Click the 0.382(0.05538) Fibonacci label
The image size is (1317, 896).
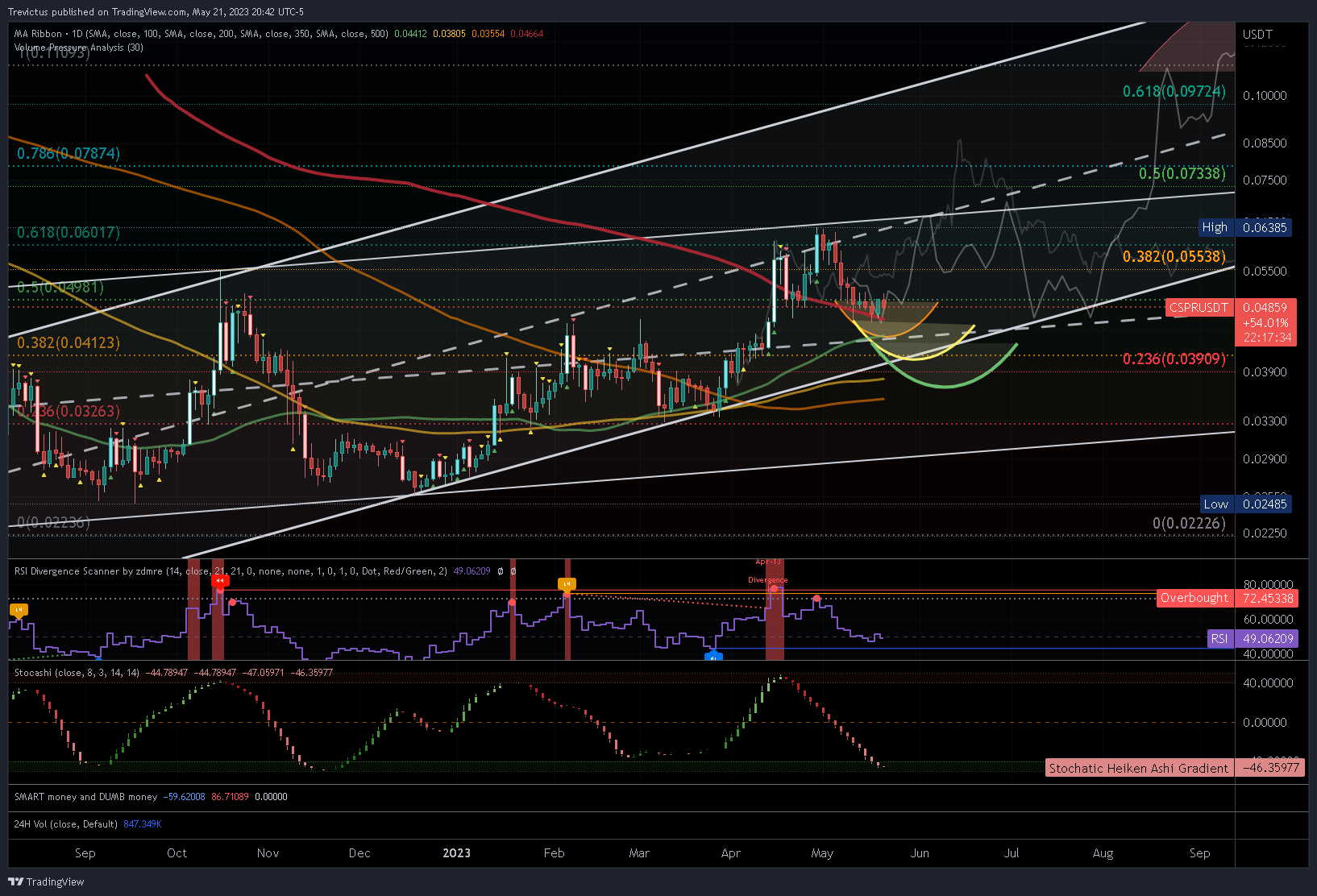1174,256
